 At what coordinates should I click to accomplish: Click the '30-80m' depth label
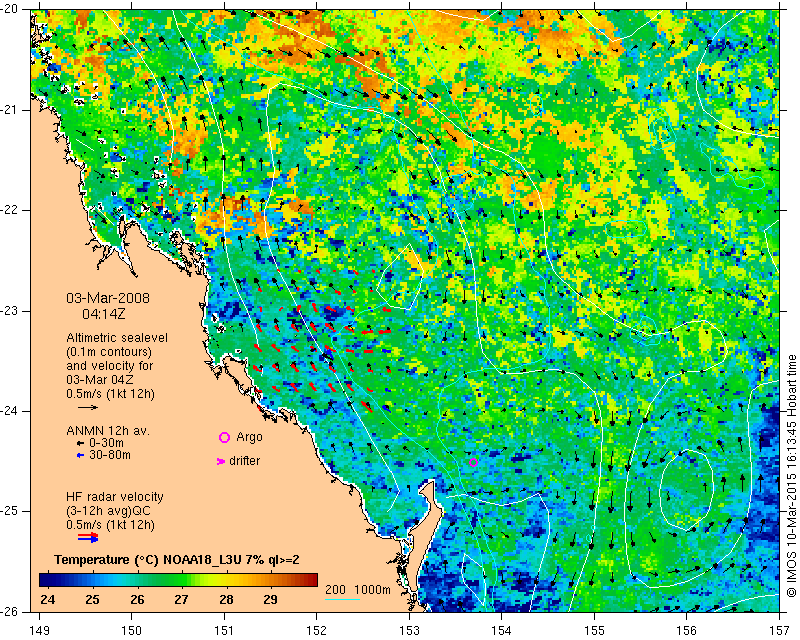click(x=110, y=455)
